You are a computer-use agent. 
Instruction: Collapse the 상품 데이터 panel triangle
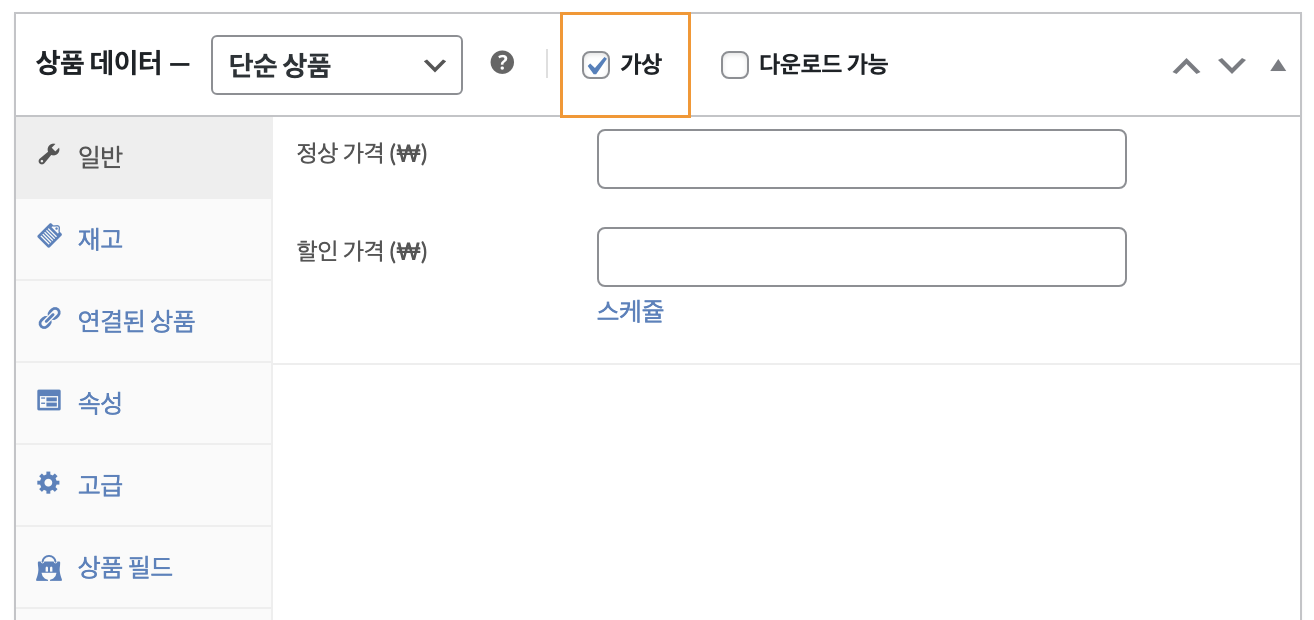(1277, 66)
